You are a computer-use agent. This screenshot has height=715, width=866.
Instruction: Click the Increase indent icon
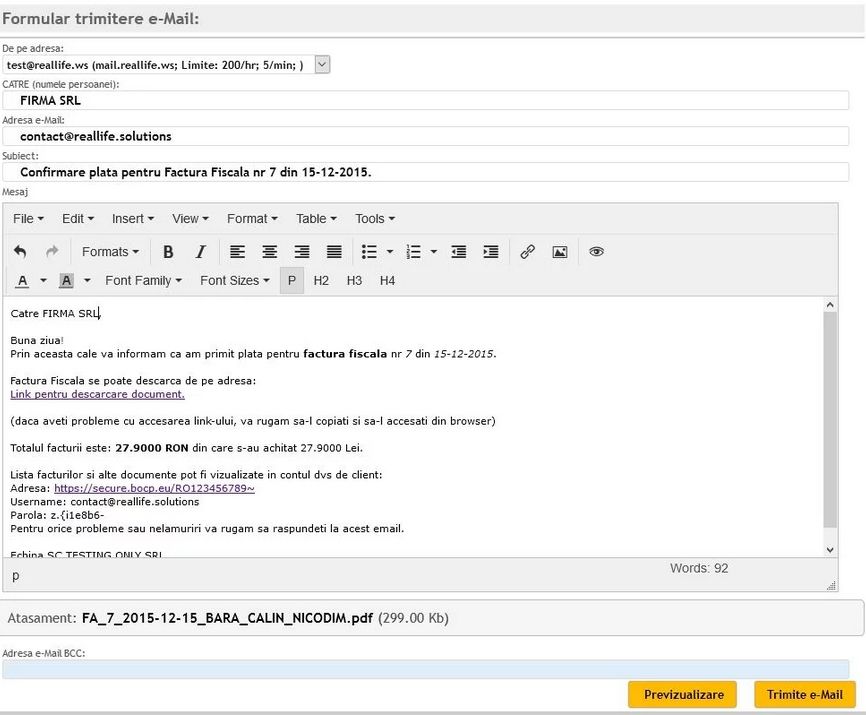(490, 252)
